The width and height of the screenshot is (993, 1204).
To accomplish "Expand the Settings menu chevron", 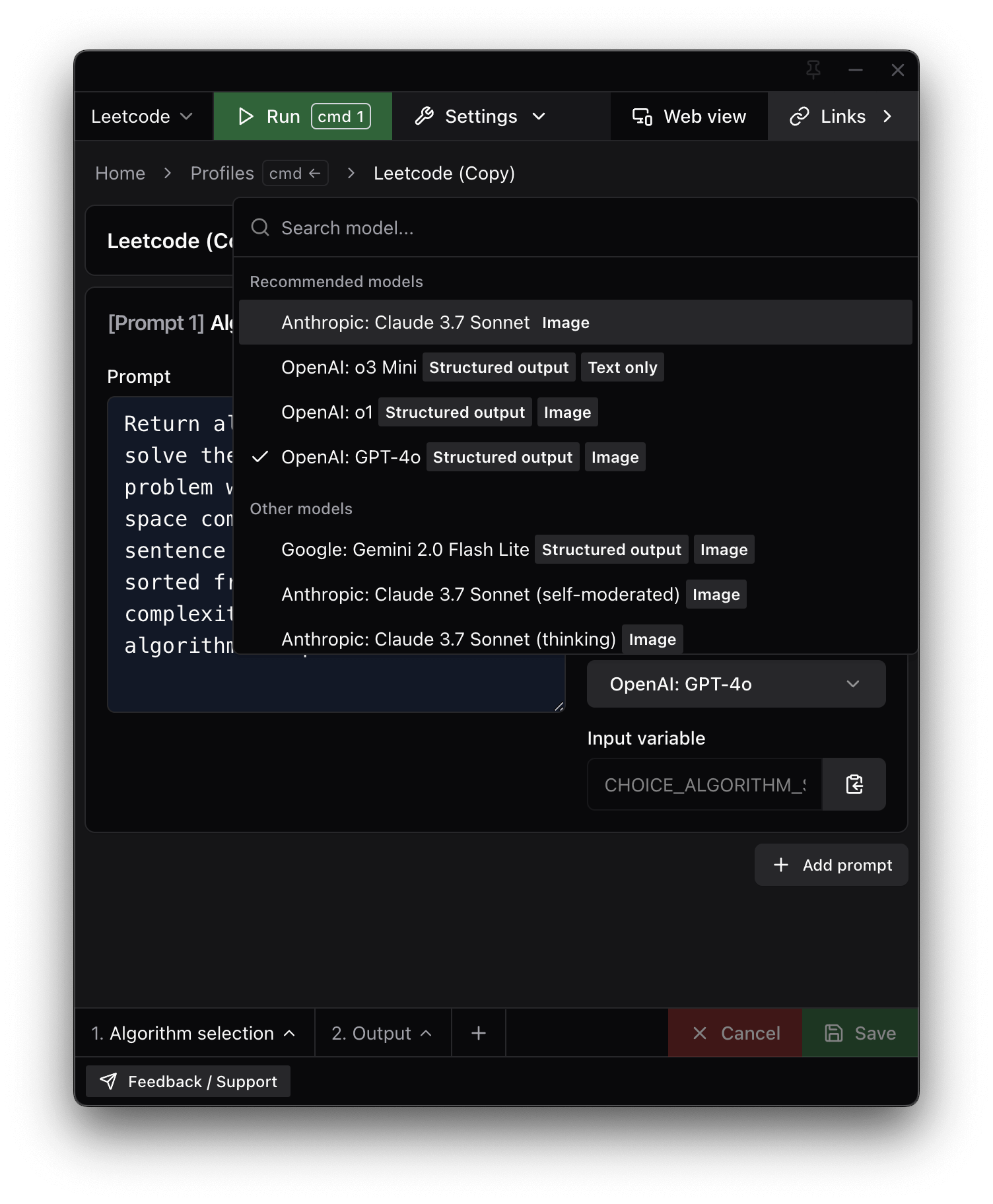I will [x=539, y=117].
